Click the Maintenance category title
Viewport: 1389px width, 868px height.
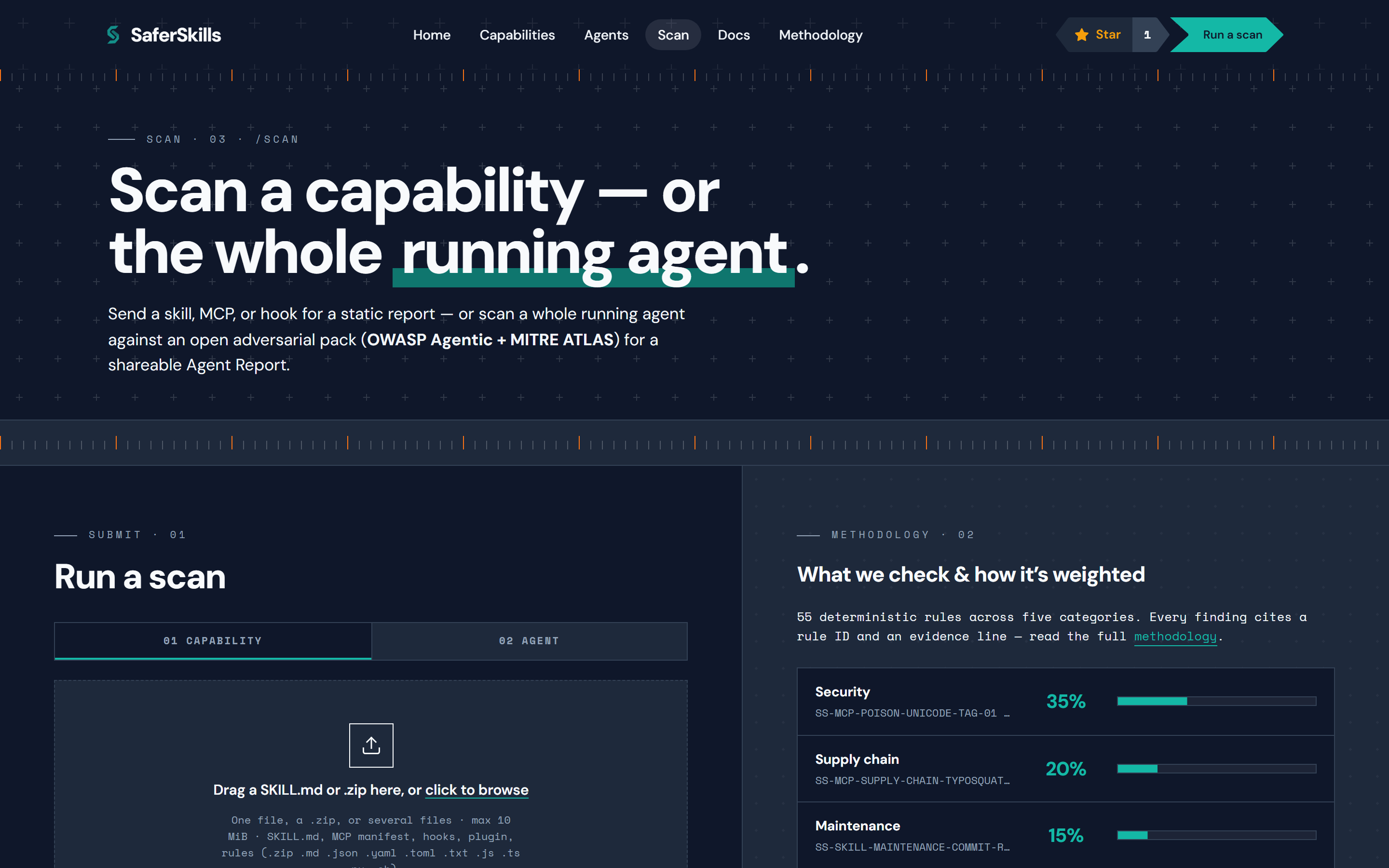pos(858,826)
